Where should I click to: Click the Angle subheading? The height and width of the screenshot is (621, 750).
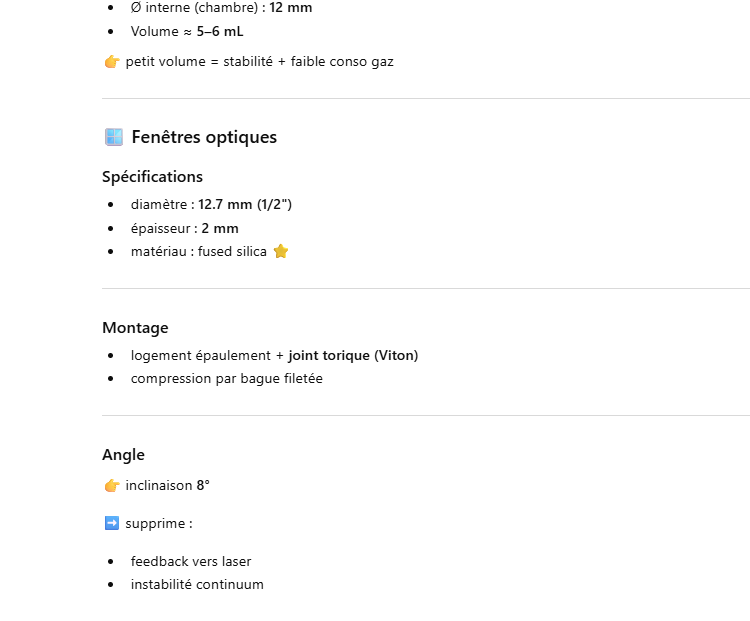click(123, 455)
